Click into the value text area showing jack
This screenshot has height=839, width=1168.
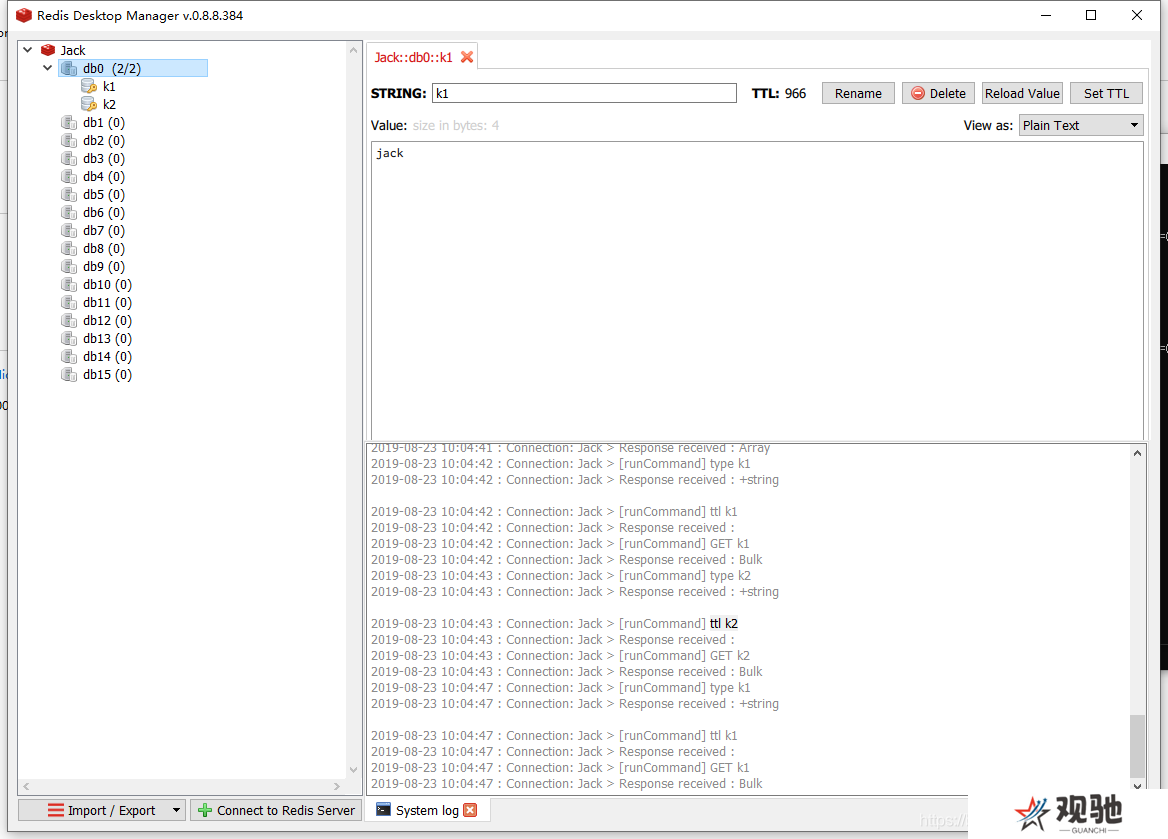(758, 291)
